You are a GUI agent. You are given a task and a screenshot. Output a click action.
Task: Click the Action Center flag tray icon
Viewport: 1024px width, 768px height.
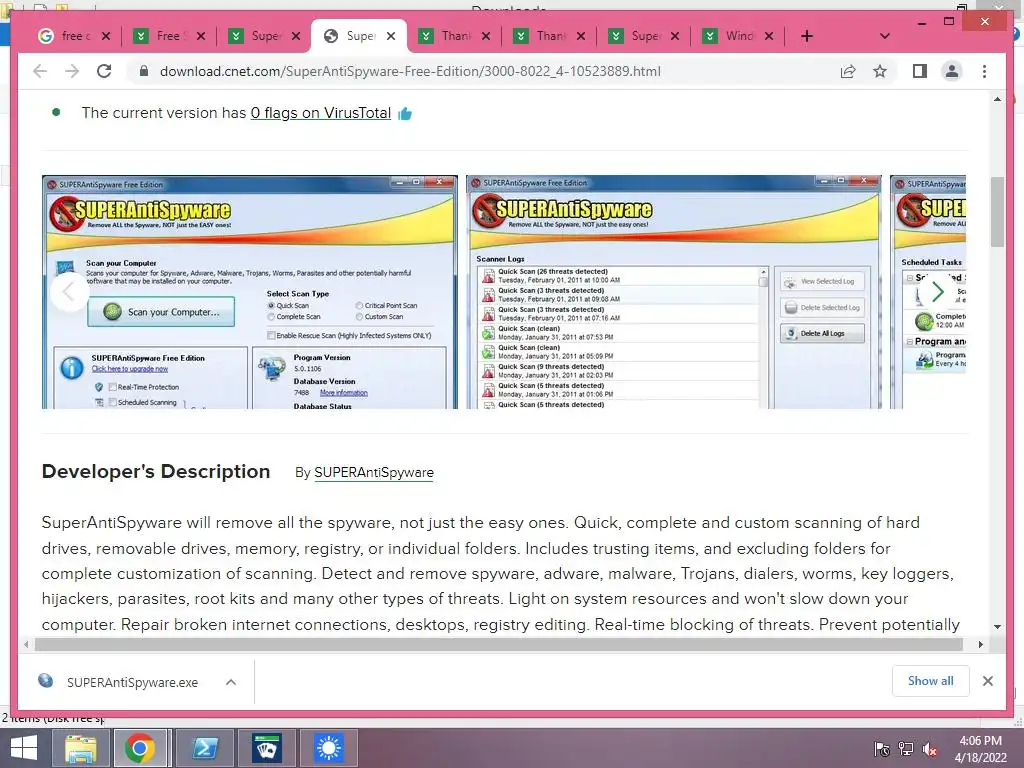882,749
